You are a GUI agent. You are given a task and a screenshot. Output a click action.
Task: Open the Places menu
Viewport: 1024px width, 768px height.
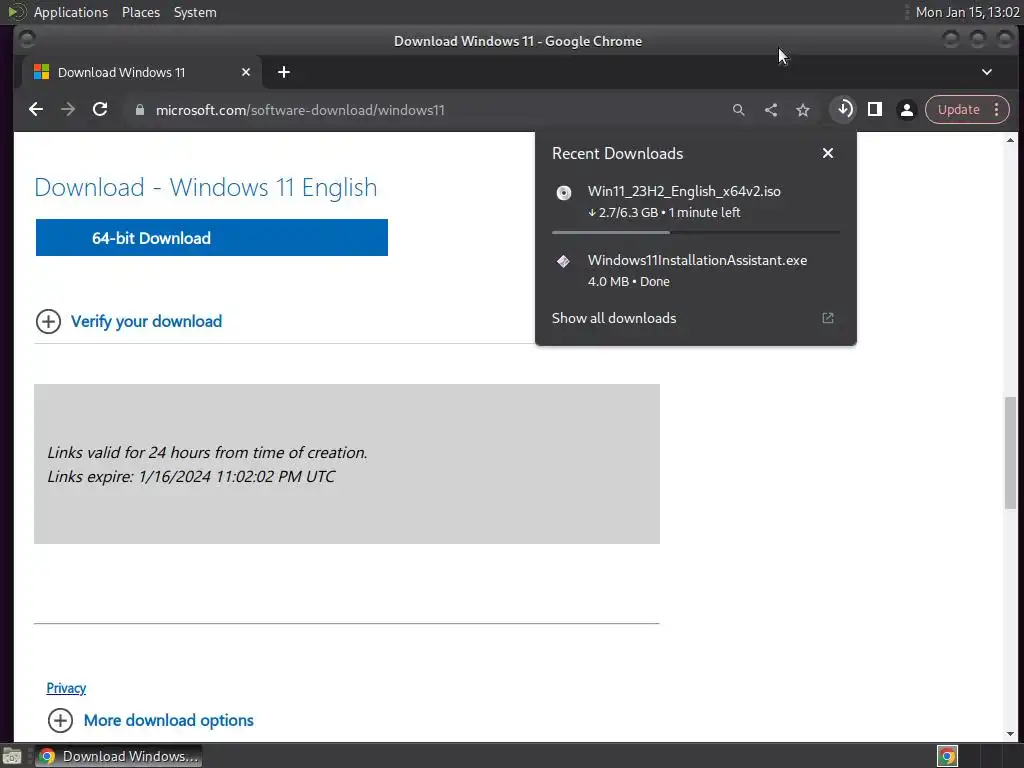click(x=140, y=12)
